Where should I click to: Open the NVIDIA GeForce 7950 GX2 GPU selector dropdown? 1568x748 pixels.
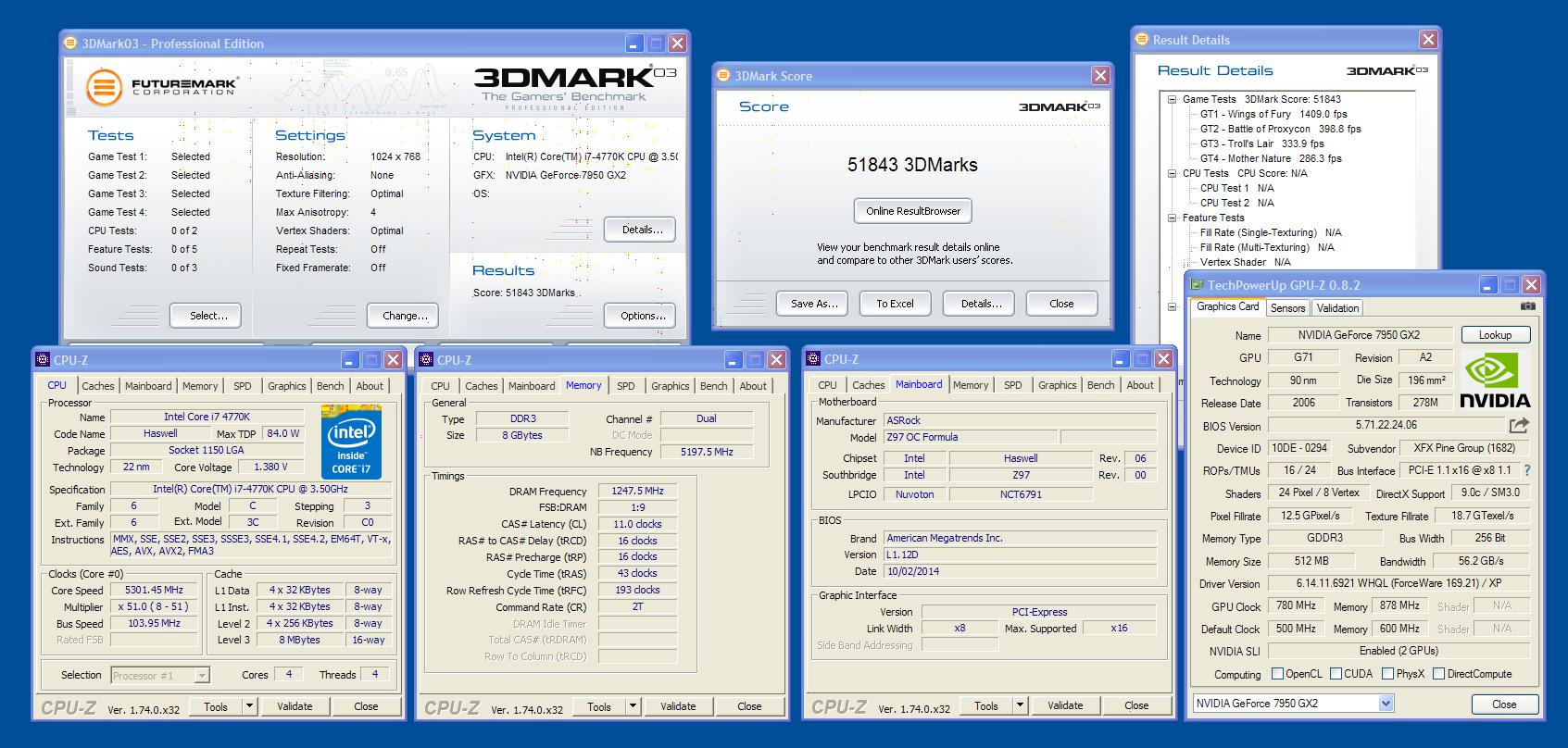click(1386, 704)
